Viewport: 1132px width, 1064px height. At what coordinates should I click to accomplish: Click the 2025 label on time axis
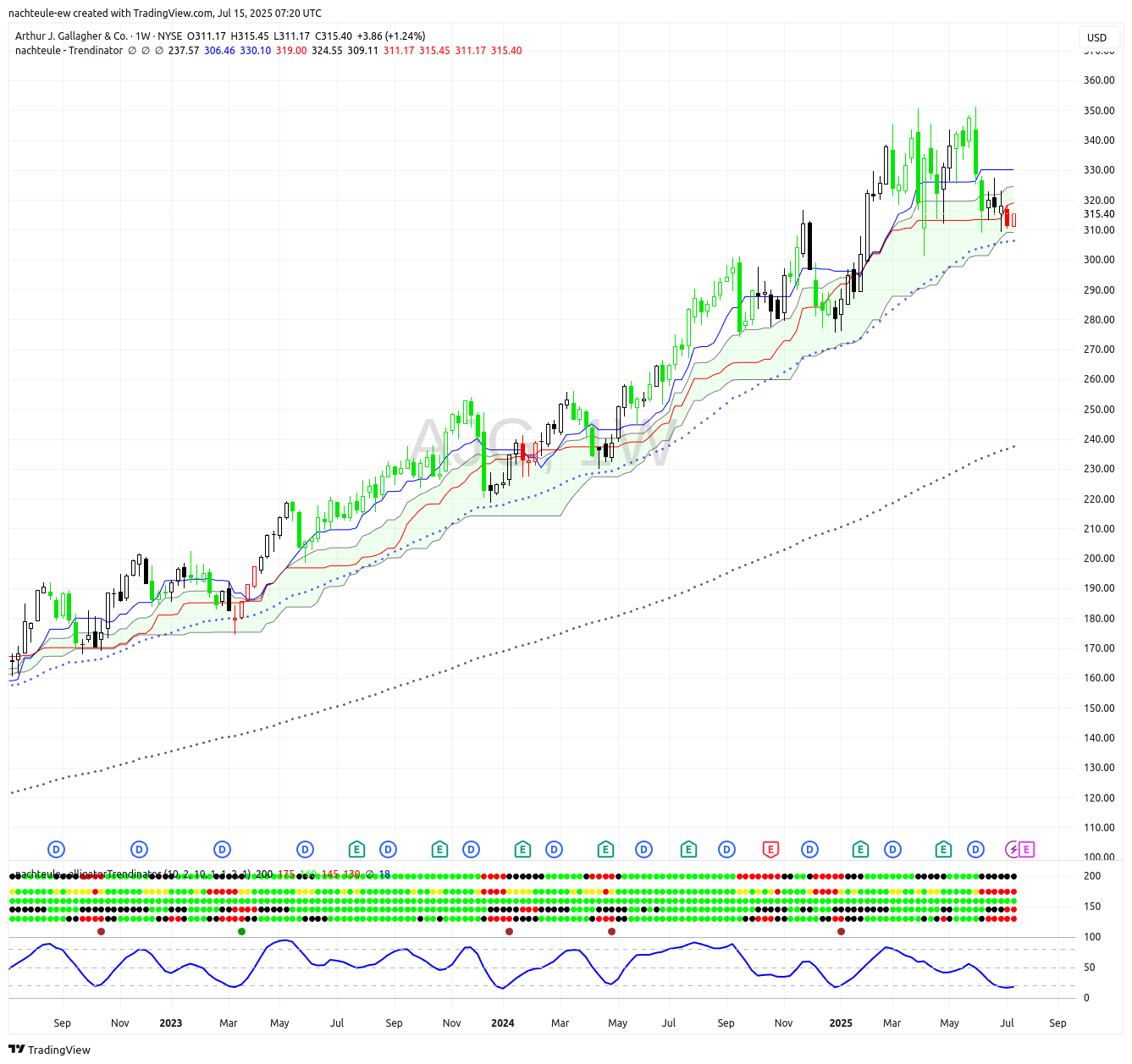[841, 1023]
